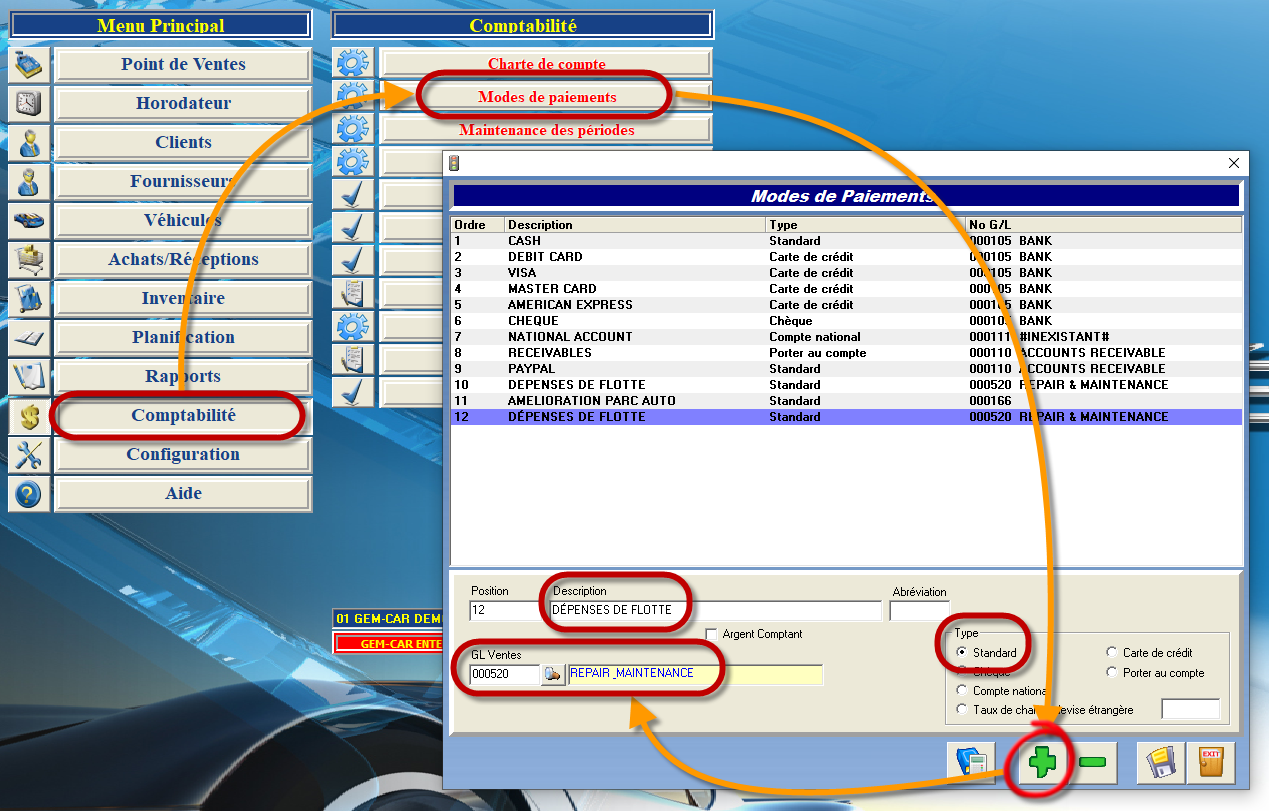1269x811 pixels.
Task: Click the clock icon next to Horodateur
Action: tap(28, 103)
